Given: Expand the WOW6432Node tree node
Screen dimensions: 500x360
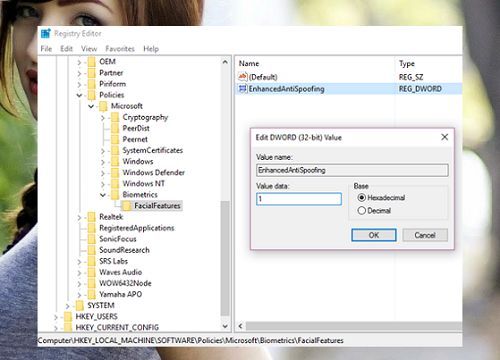Looking at the screenshot, I should (x=79, y=284).
